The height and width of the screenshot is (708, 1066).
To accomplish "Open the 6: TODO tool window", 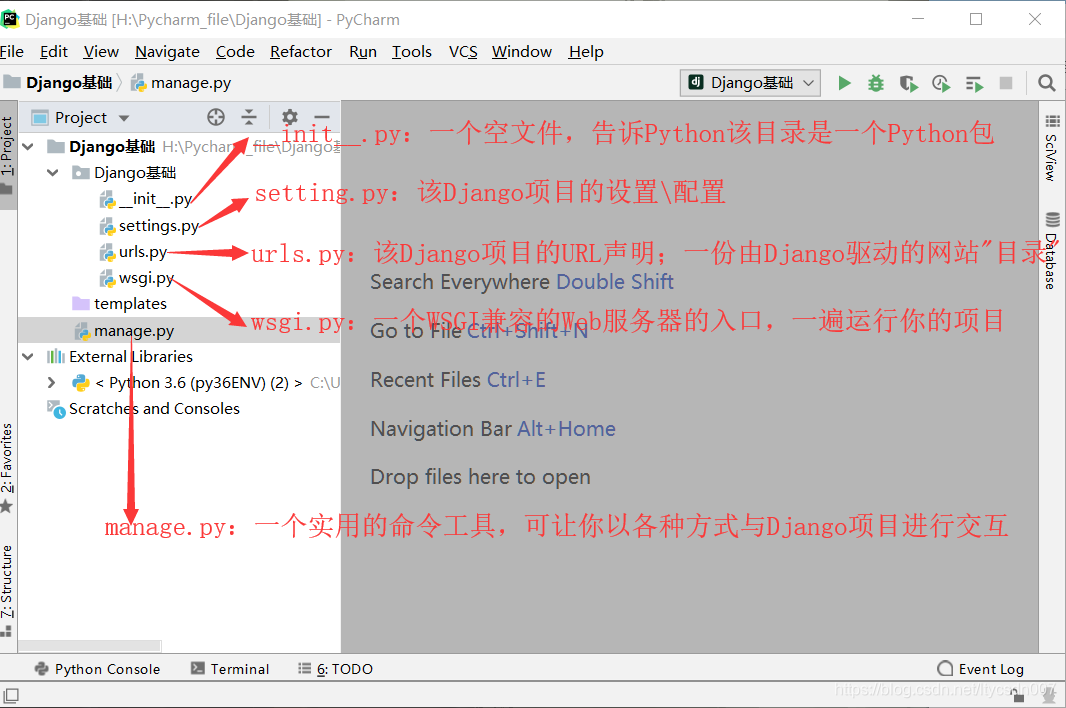I will pos(335,669).
